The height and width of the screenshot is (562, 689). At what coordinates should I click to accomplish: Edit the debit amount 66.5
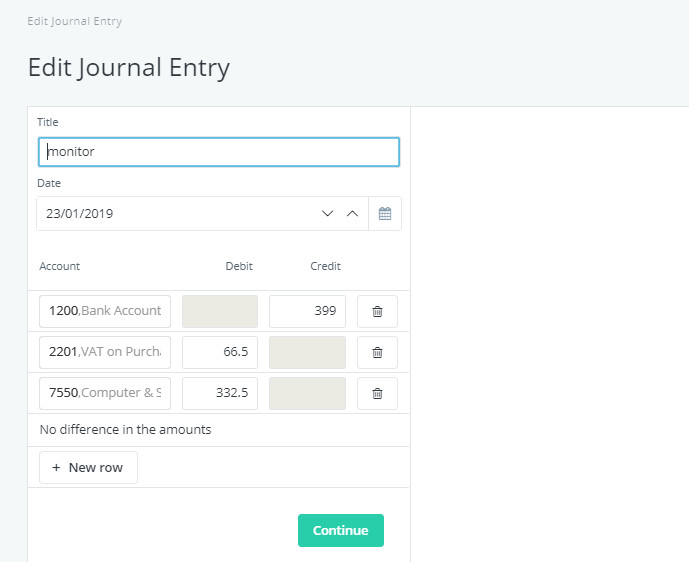pos(220,352)
